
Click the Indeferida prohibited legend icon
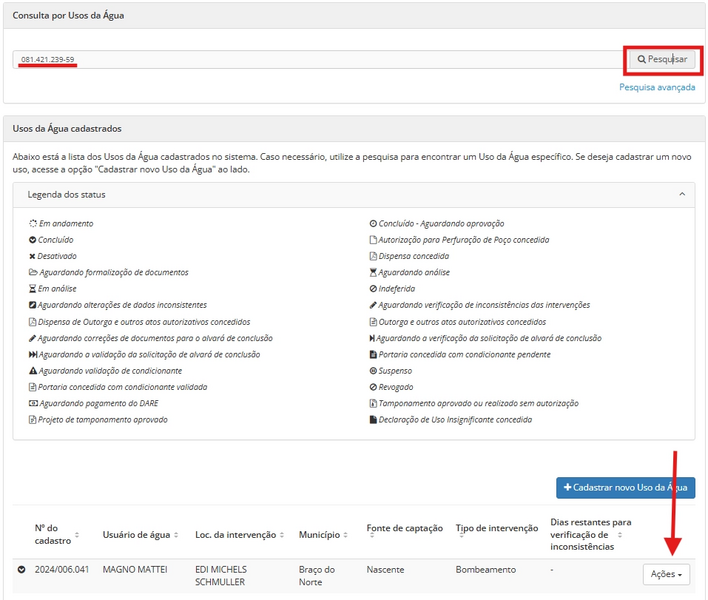pos(373,289)
